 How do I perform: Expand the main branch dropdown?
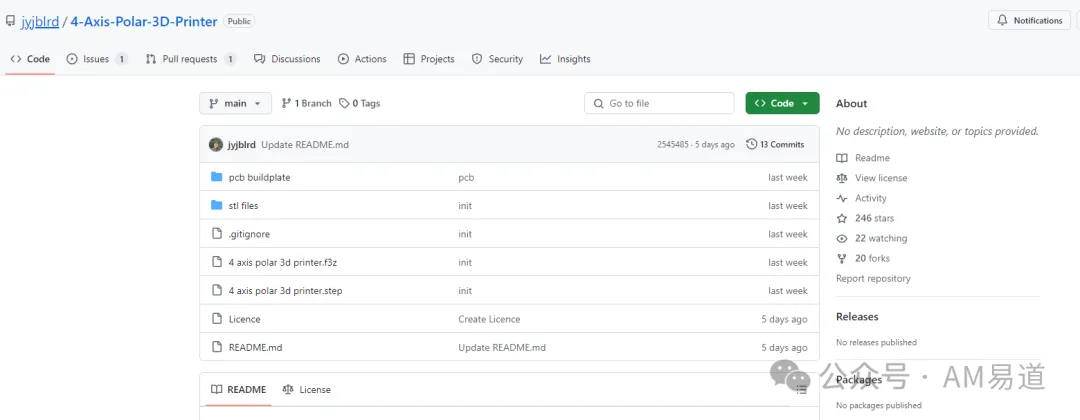(x=236, y=103)
